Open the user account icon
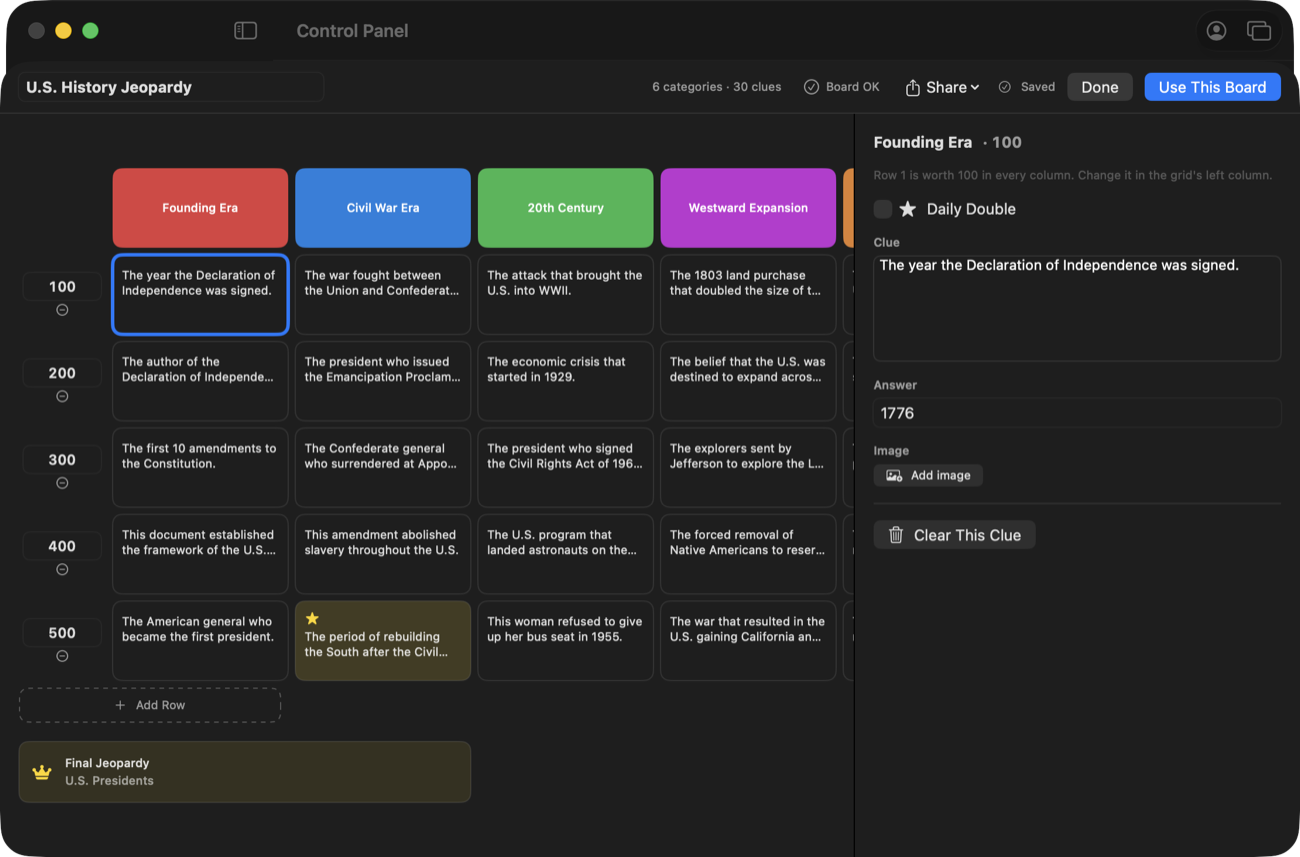The image size is (1300, 857). point(1216,31)
